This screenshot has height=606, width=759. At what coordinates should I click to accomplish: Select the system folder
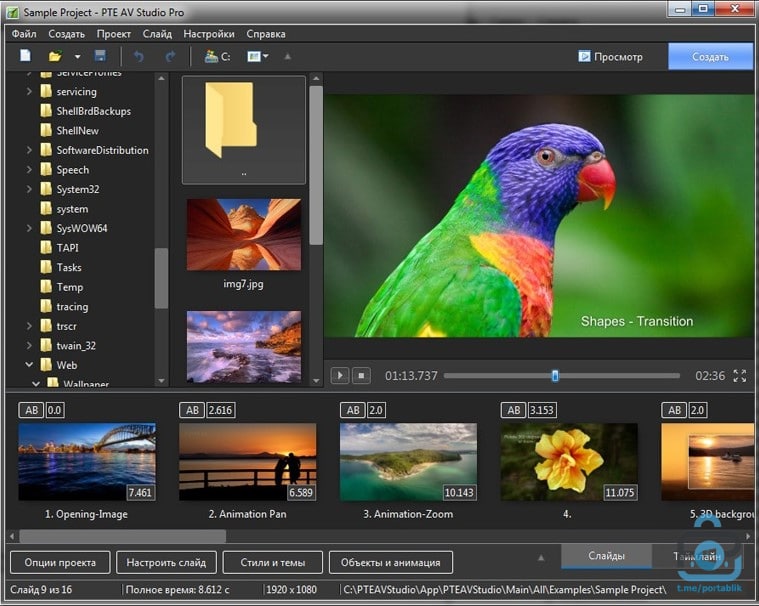coord(64,209)
